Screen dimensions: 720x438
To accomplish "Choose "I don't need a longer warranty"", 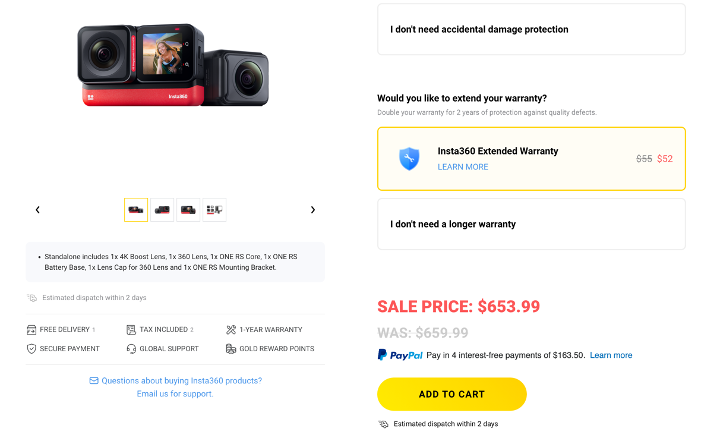I will point(531,224).
